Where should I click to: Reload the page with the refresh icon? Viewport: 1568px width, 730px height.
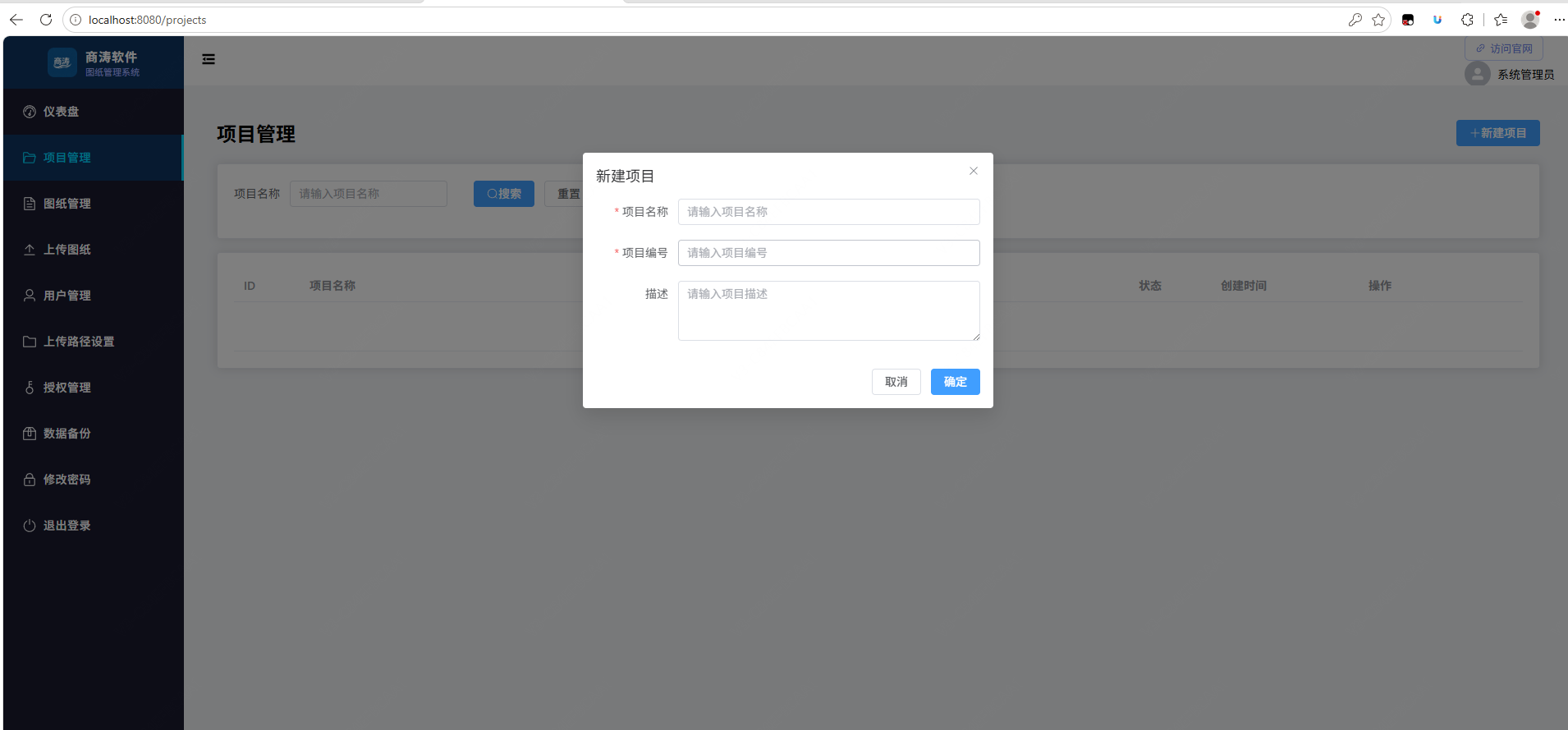tap(46, 20)
